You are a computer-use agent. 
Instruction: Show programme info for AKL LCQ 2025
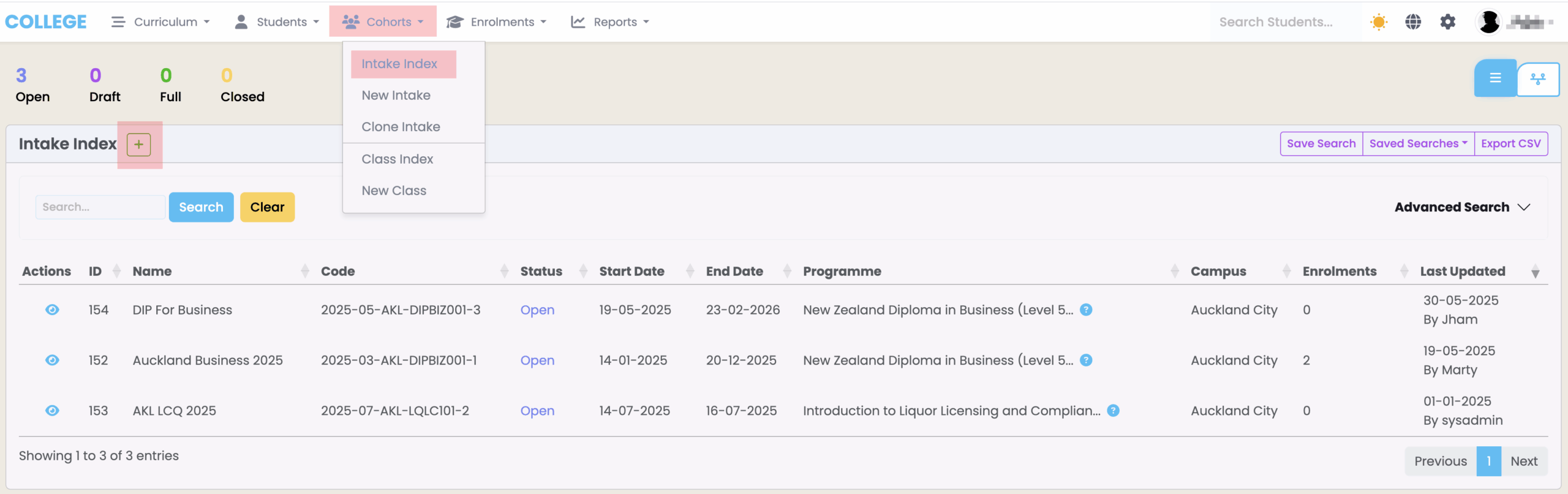1114,411
